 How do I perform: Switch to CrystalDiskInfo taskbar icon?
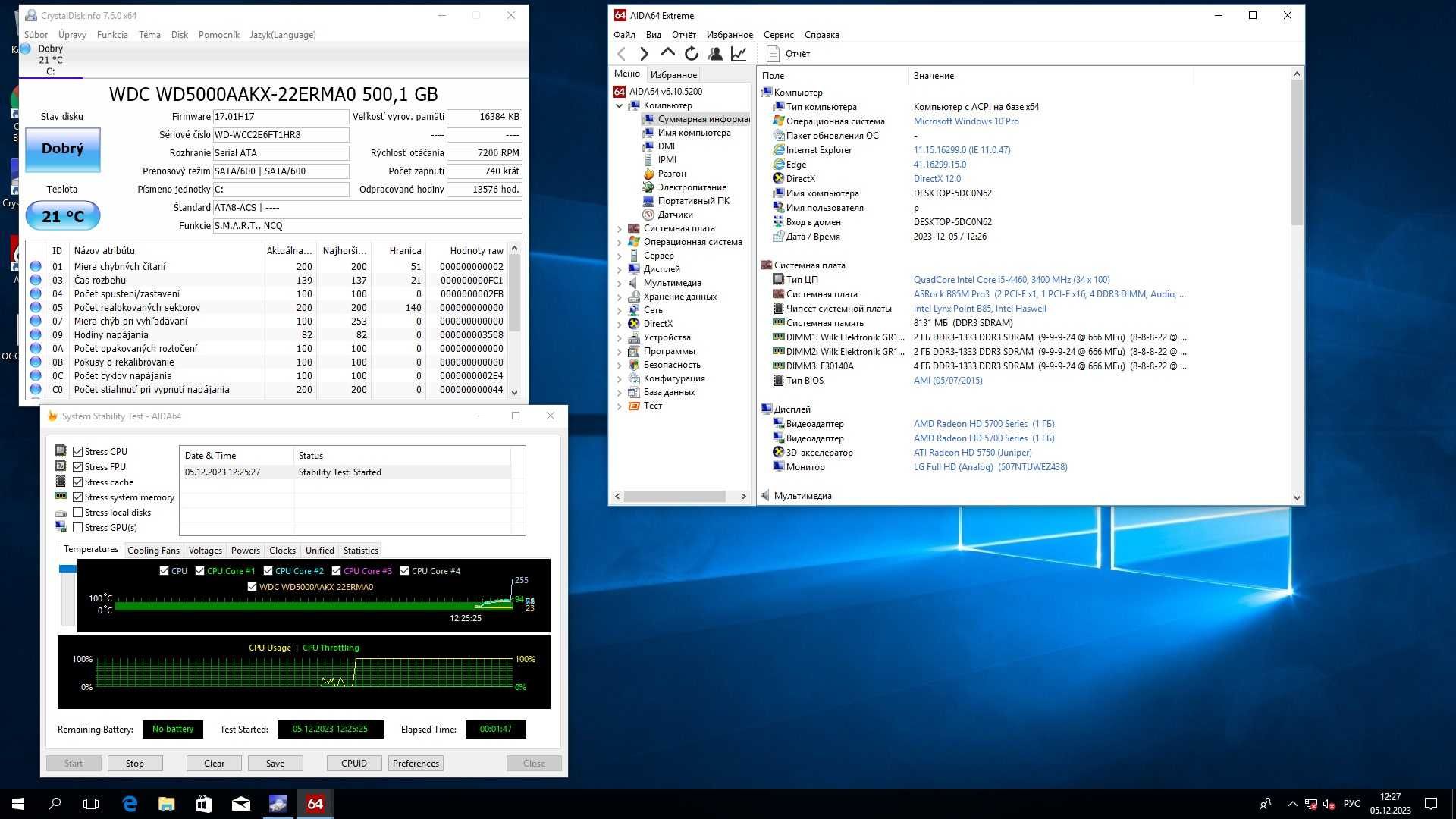278,804
